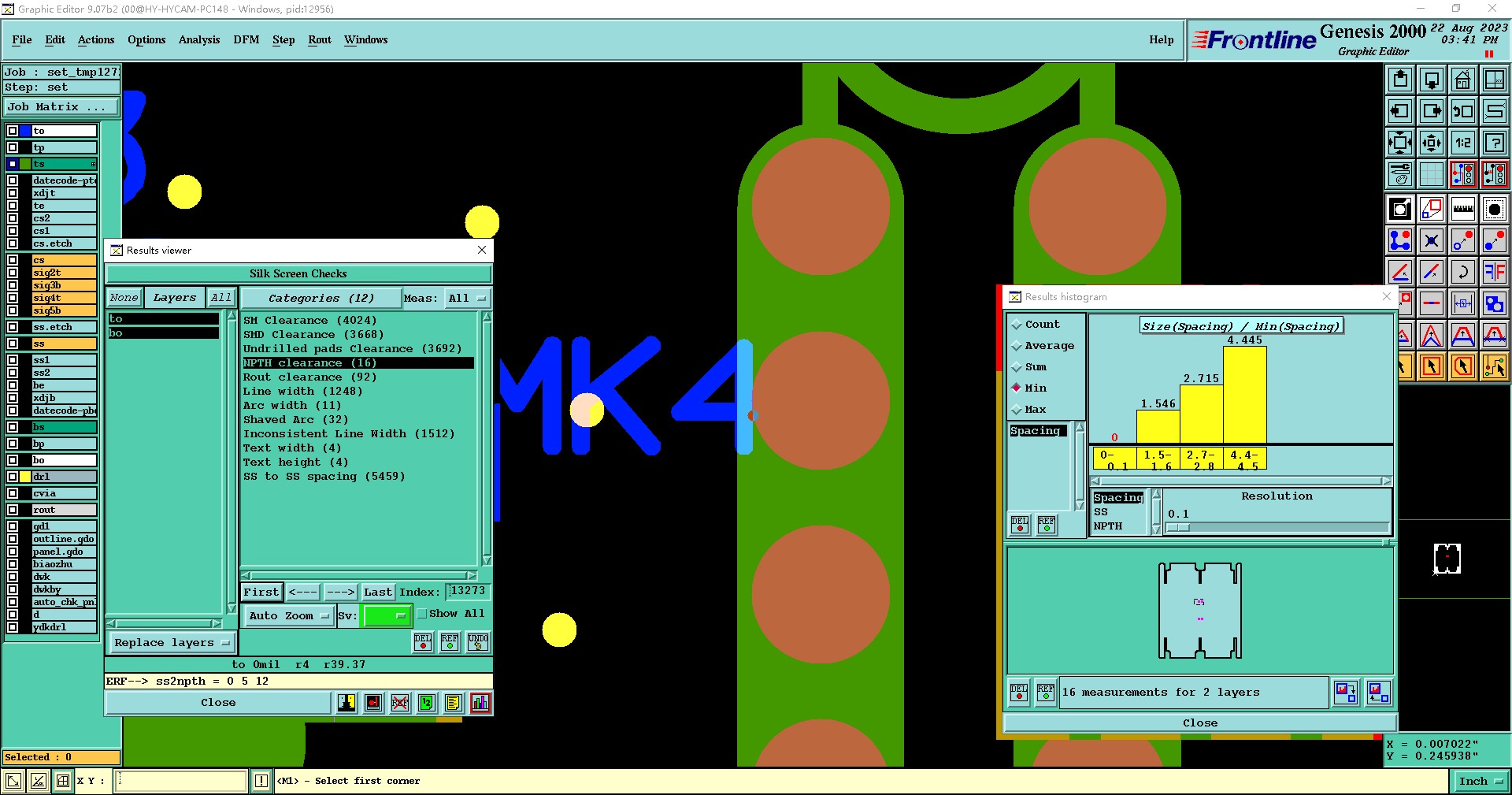Open the green Sv severity dropdown
This screenshot has height=795, width=1512.
(x=386, y=616)
